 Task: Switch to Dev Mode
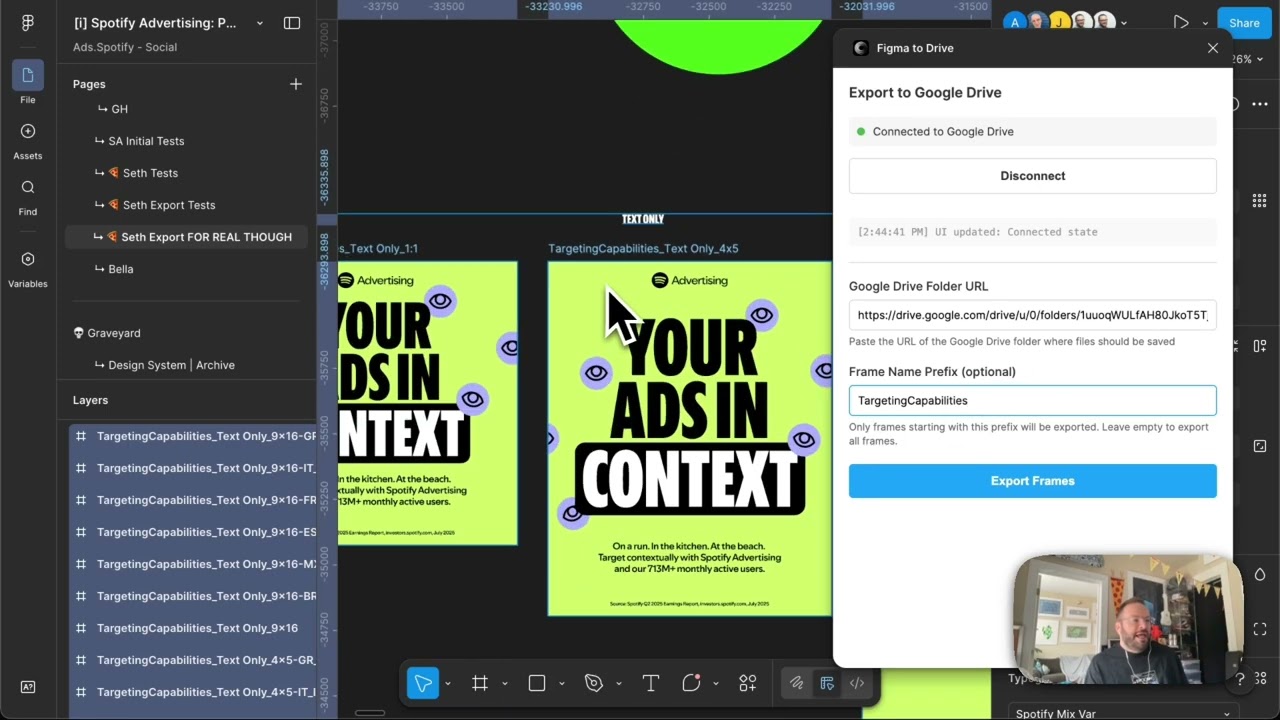coord(857,683)
